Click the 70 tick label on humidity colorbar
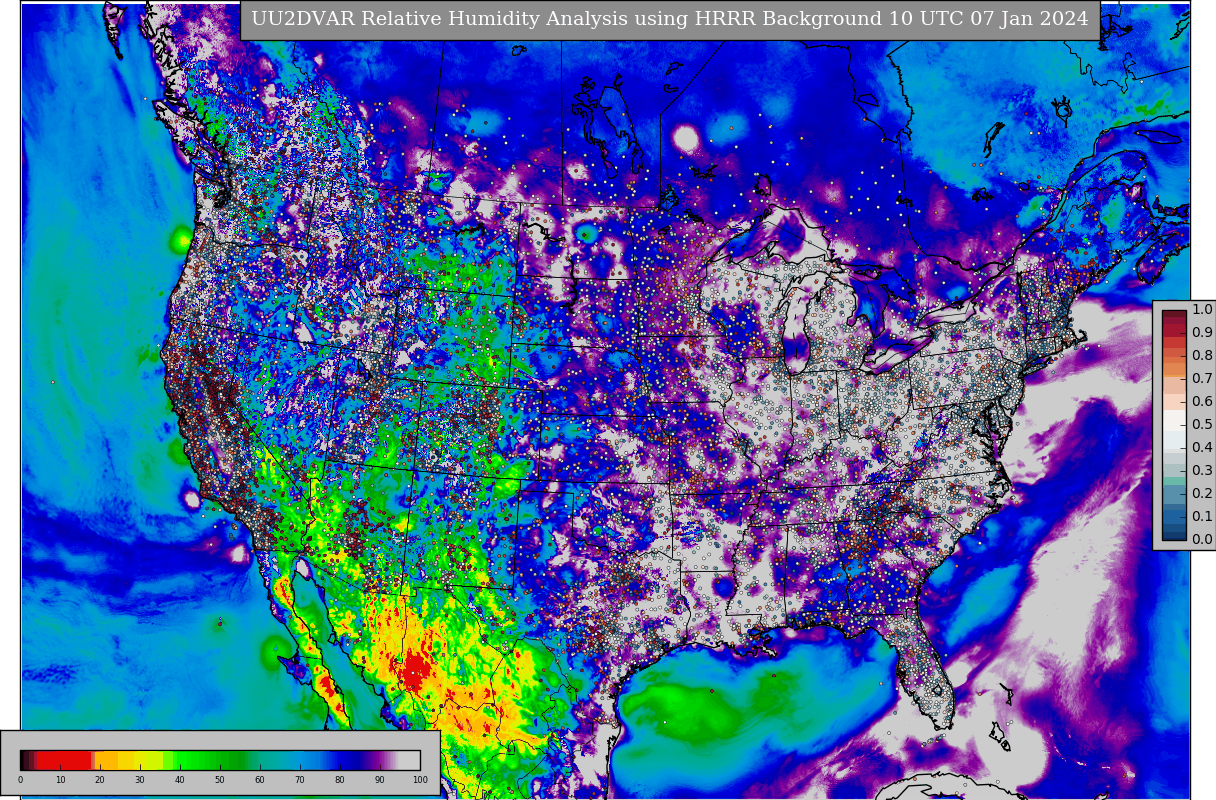Image resolution: width=1216 pixels, height=800 pixels. 300,780
